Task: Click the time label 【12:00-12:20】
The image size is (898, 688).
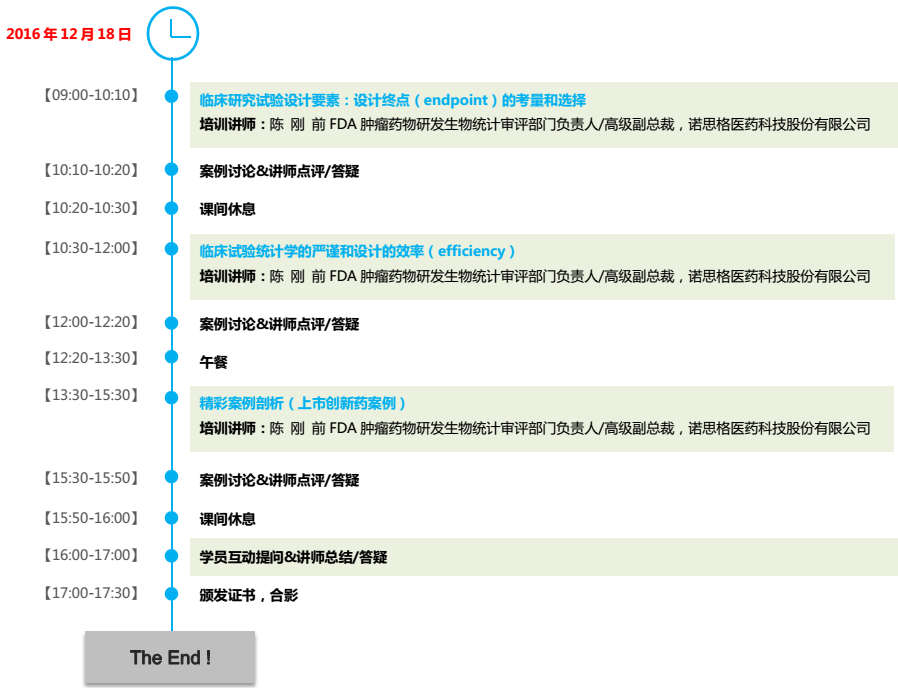Action: click(x=92, y=322)
